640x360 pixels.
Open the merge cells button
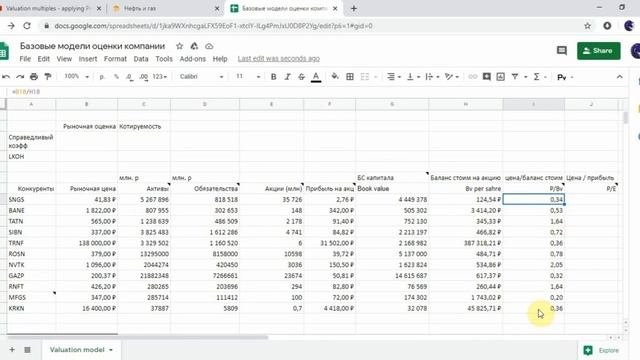point(364,77)
